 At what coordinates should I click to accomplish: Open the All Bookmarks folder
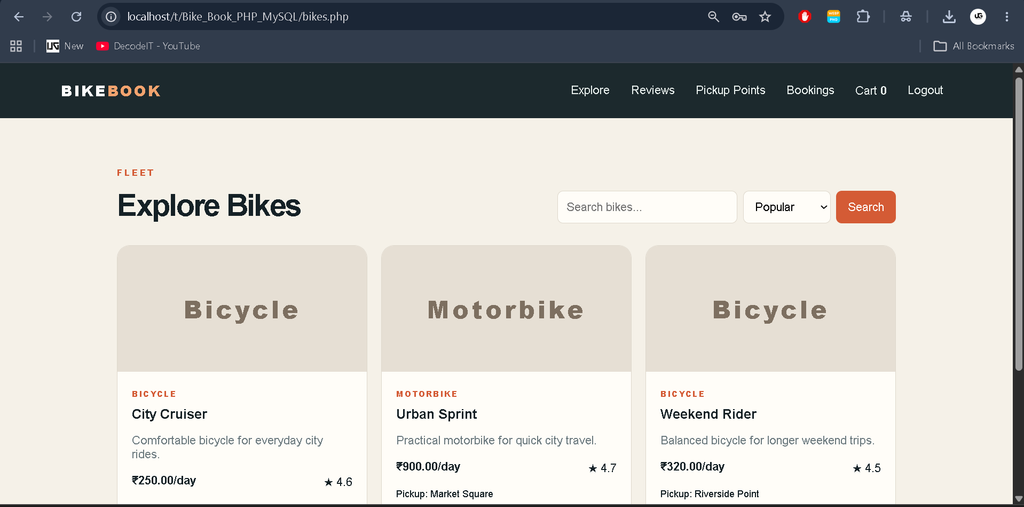pos(974,46)
